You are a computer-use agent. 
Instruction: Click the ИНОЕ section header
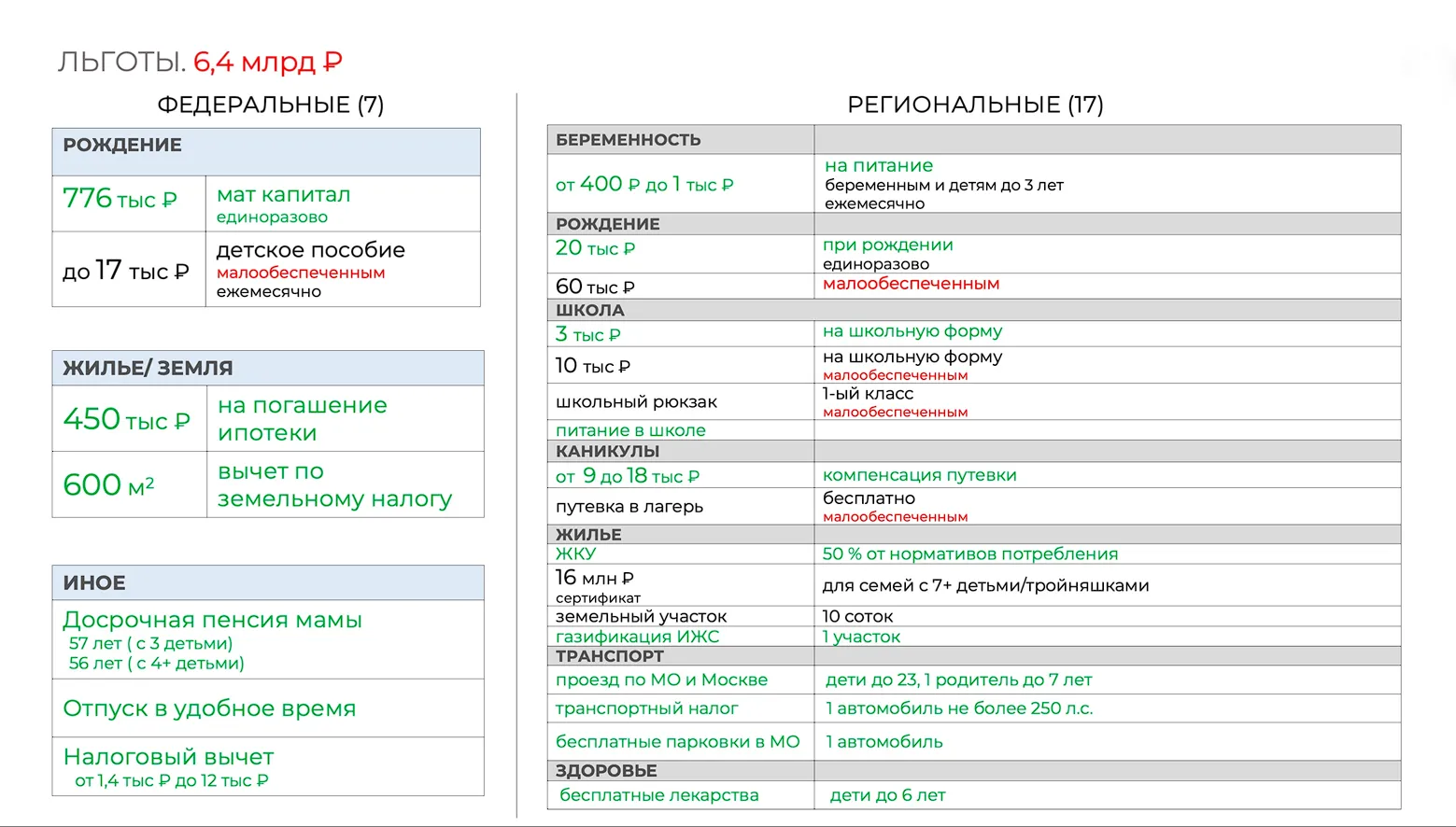tap(94, 582)
